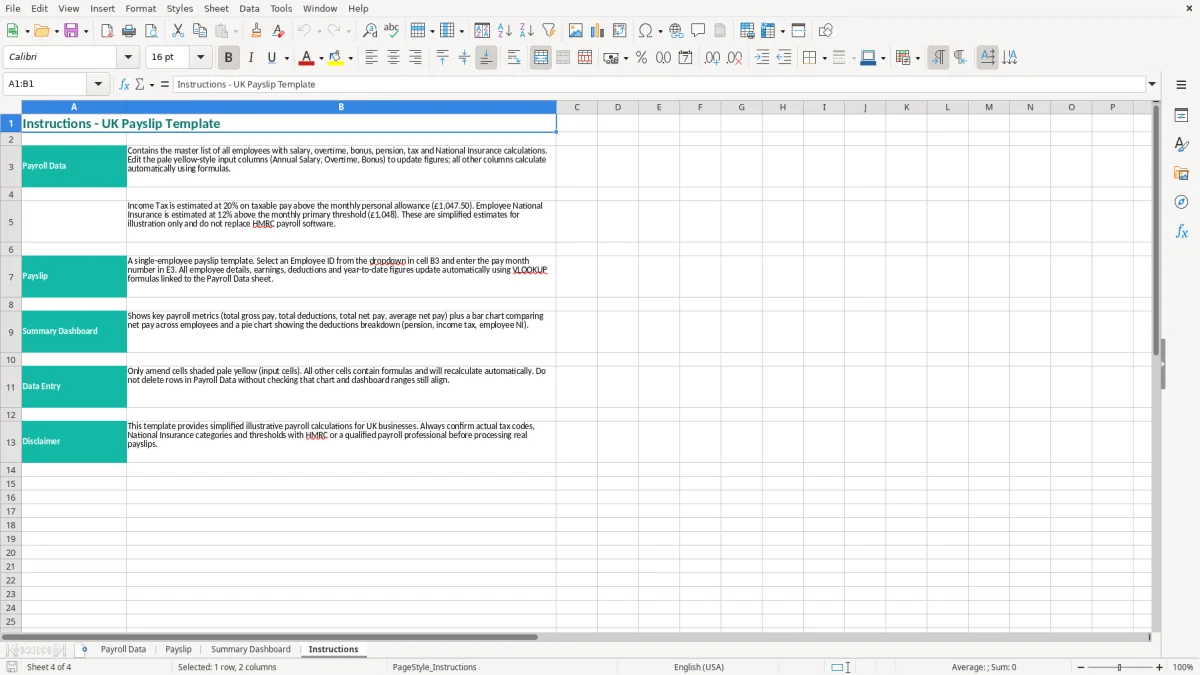This screenshot has height=675, width=1200.
Task: Open the Format menu
Action: 140,8
